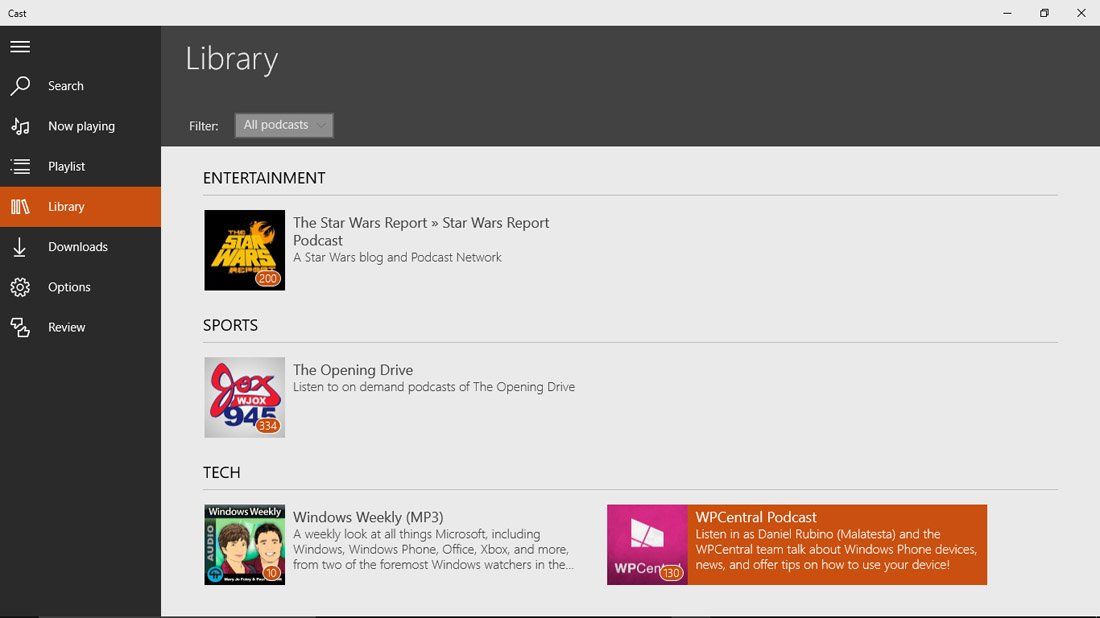Open Options using the gear icon
Screen dimensions: 1100x618
tap(21, 287)
